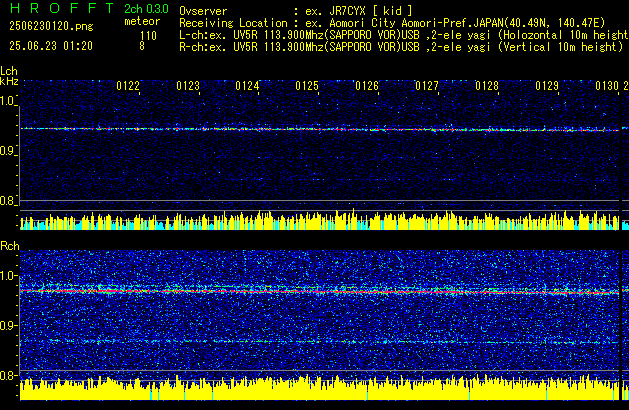Screen dimensions: 629x410
Task: Click the Rch channel label
Action: click(x=10, y=246)
